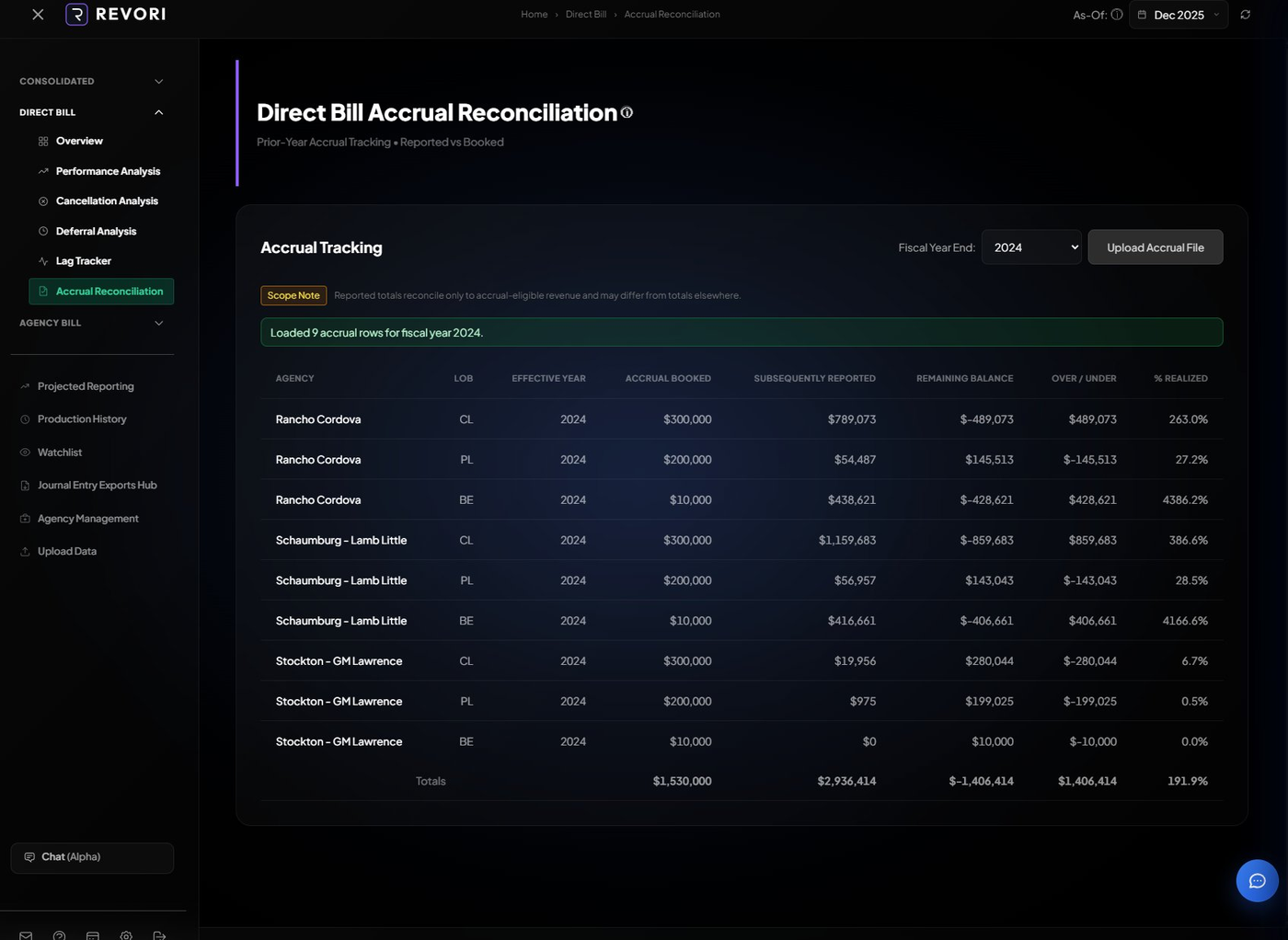Close the sidebar with the X icon
This screenshot has width=1288, height=940.
(x=38, y=15)
